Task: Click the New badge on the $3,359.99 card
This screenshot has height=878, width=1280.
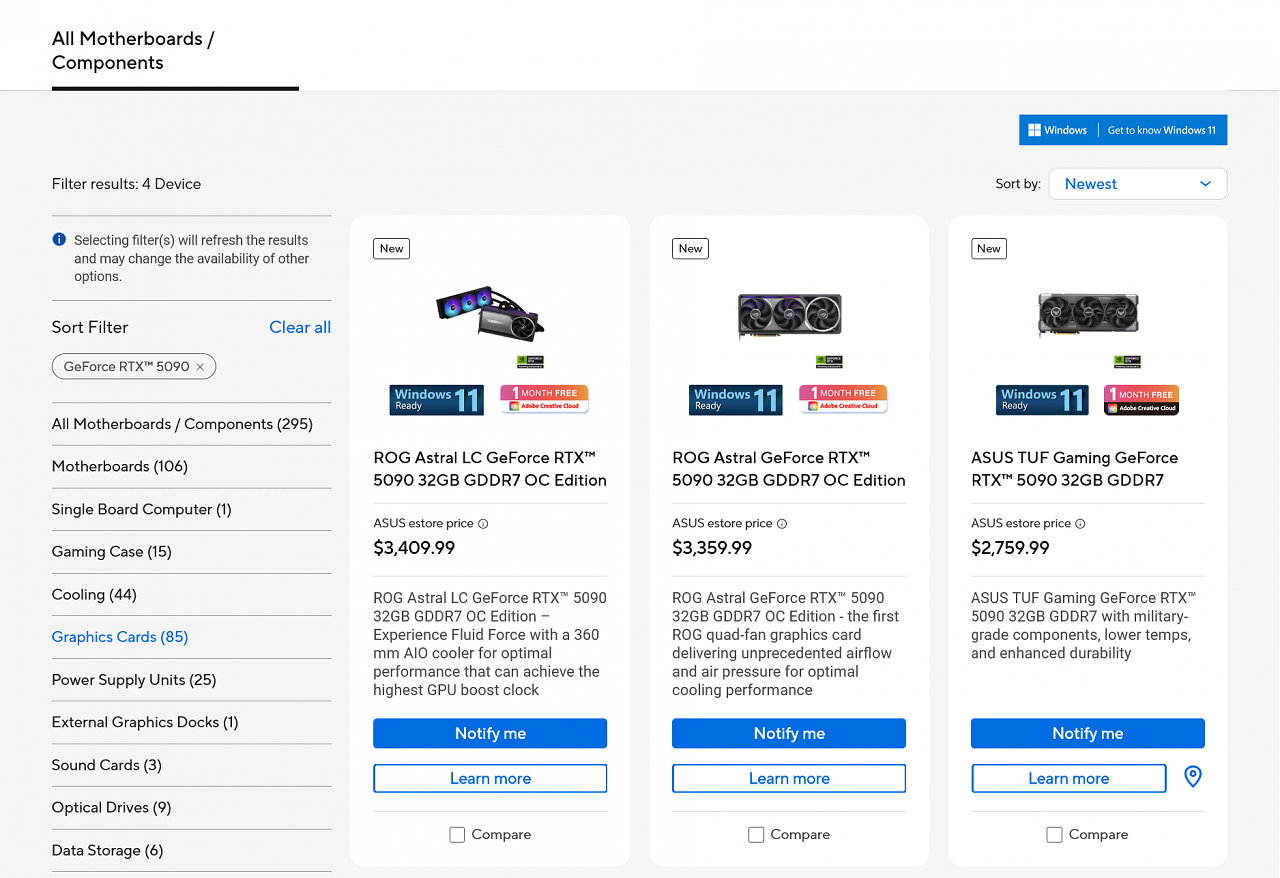Action: (x=691, y=249)
